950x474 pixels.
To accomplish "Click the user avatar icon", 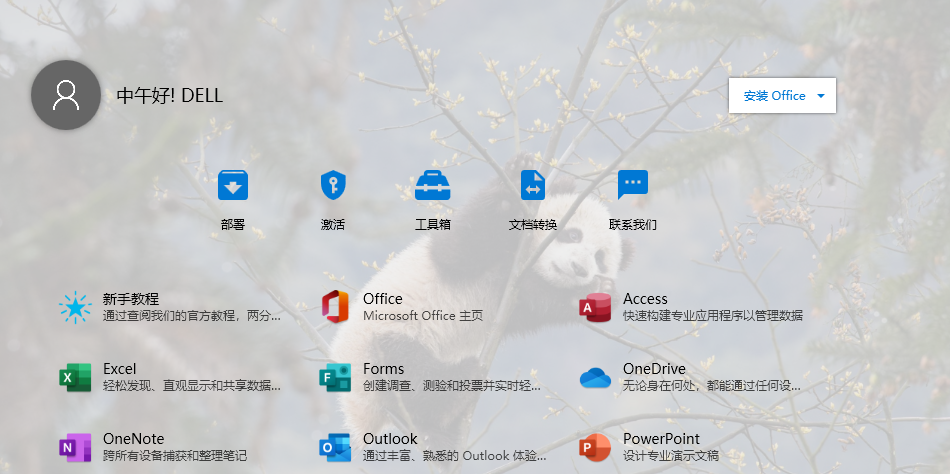I will click(x=66, y=95).
